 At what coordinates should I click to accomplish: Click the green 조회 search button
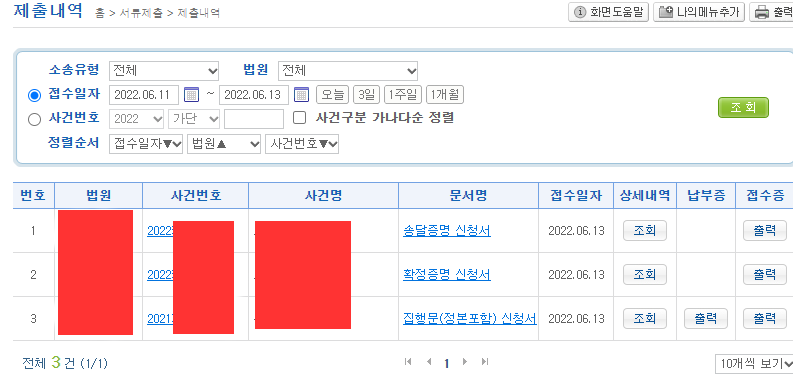pos(743,107)
